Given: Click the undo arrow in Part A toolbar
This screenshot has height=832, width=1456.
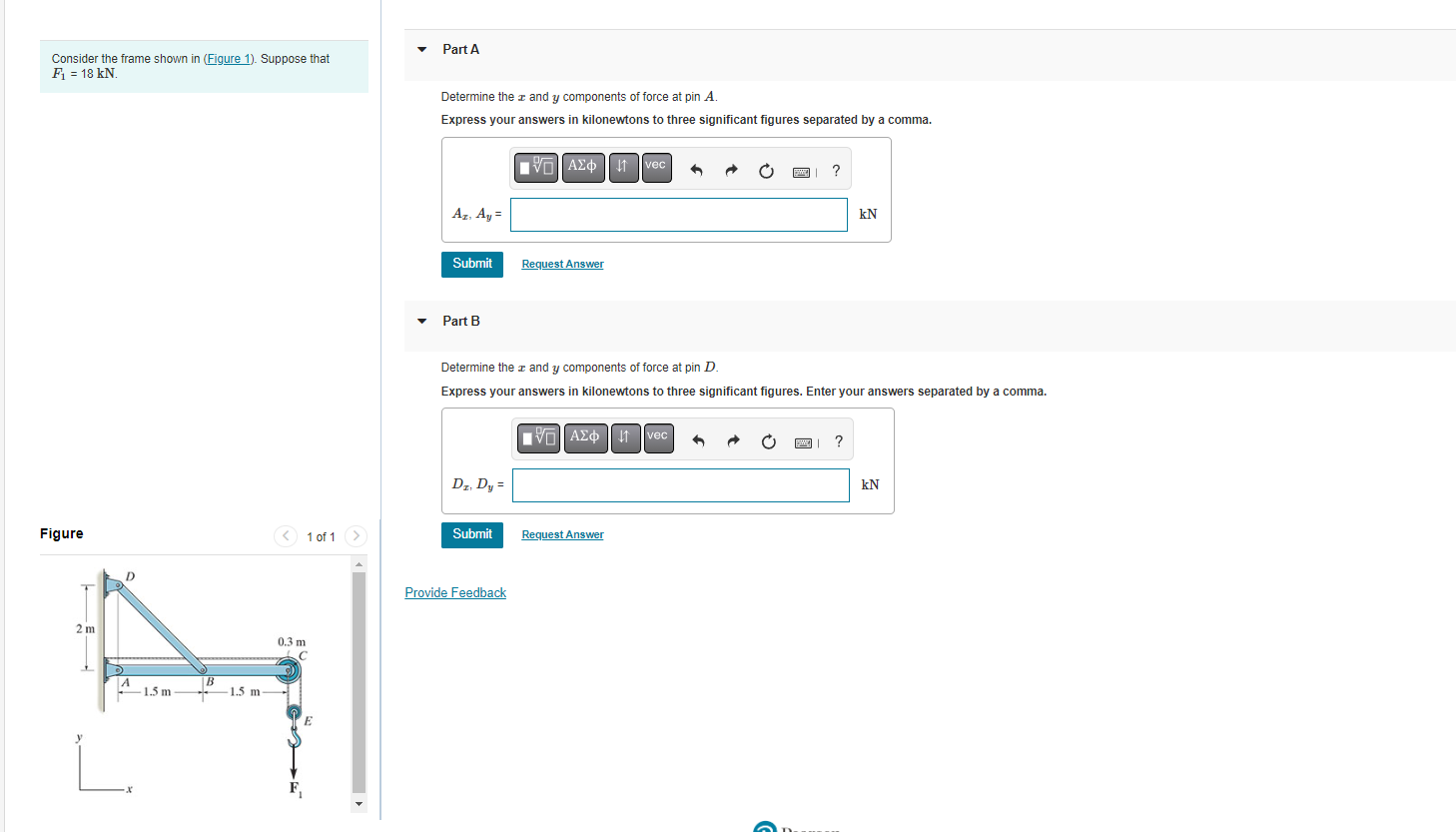Looking at the screenshot, I should (696, 170).
